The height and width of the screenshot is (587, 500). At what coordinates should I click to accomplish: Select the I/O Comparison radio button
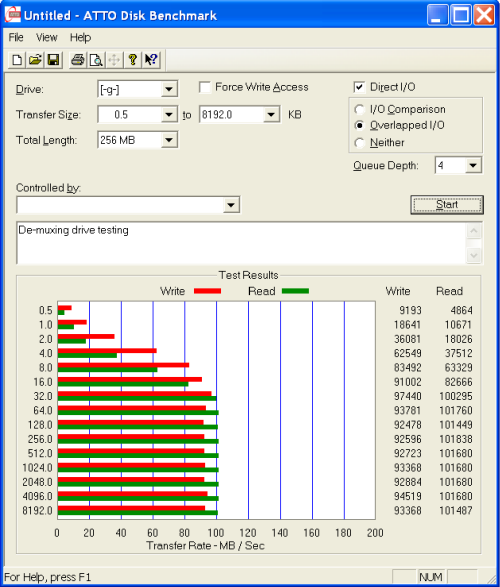[x=360, y=109]
